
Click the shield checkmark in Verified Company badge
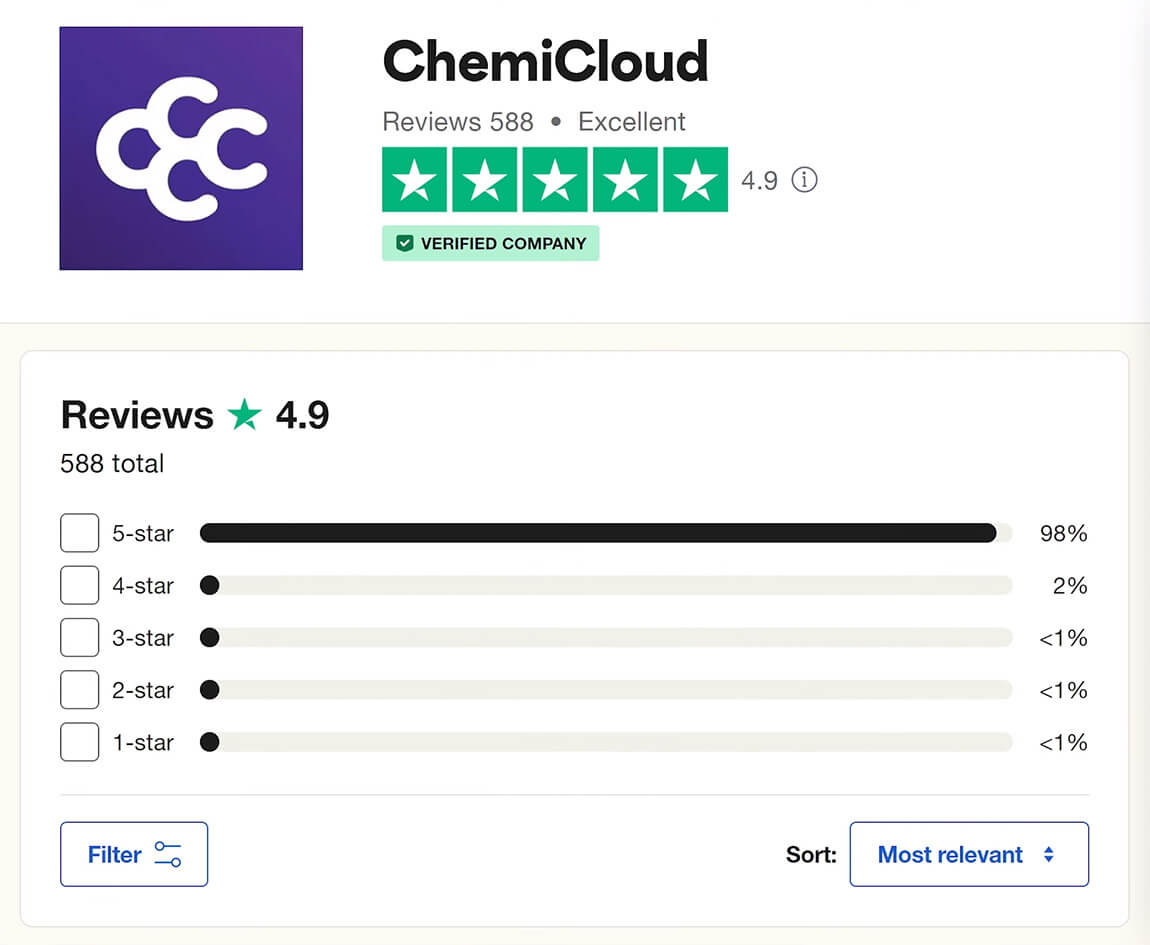404,243
